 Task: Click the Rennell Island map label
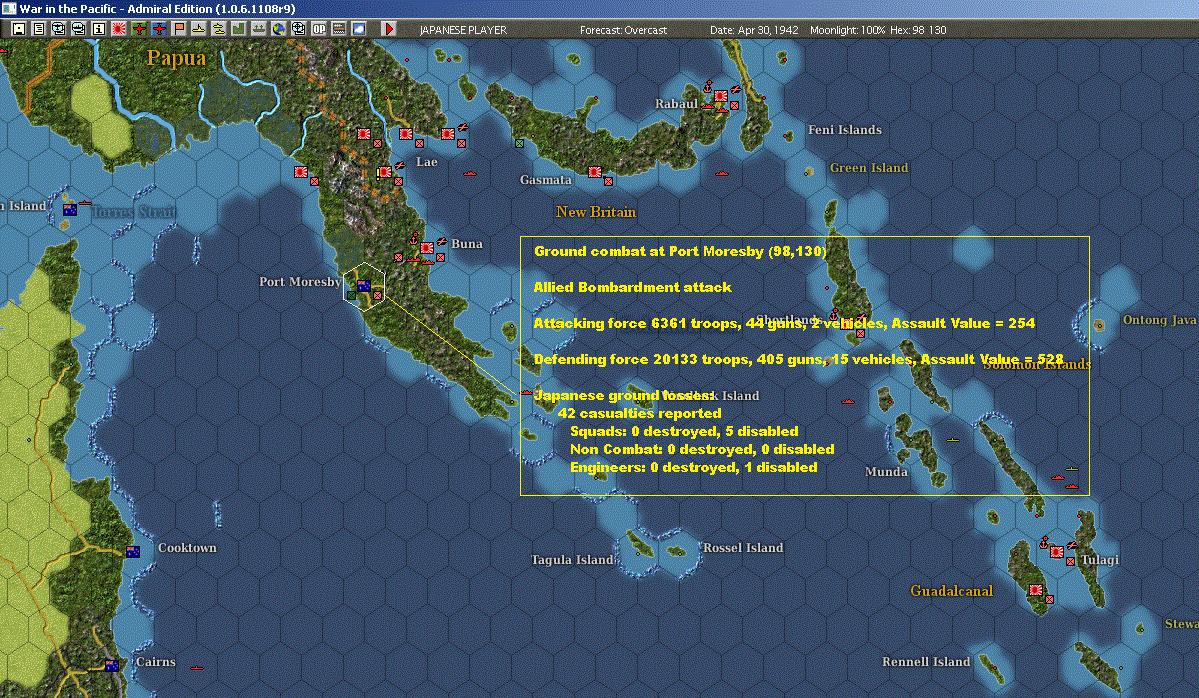[x=926, y=661]
